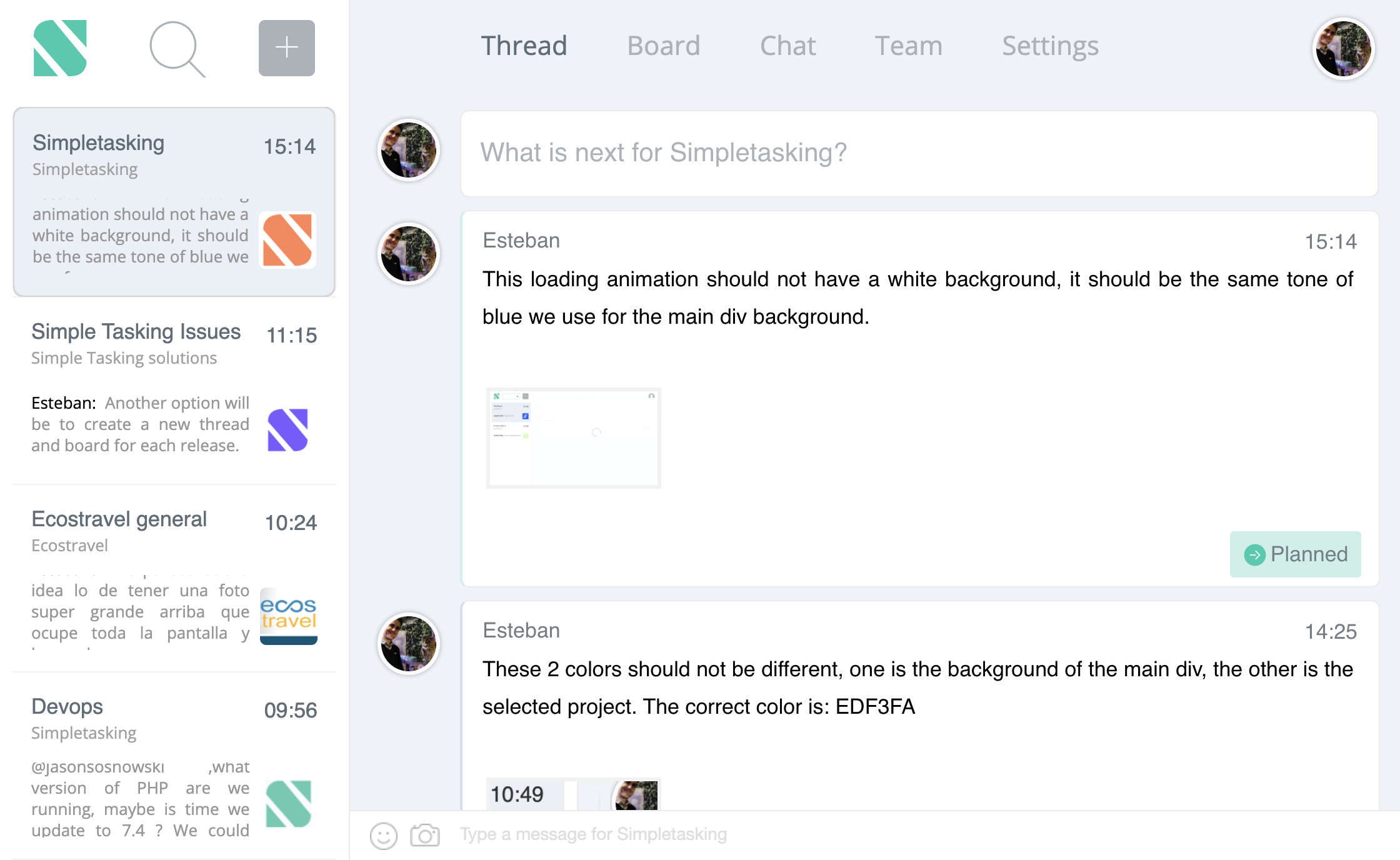Click the 'Simple Tasking solutions' subtitle
Image resolution: width=1400 pixels, height=860 pixels.
pos(124,358)
